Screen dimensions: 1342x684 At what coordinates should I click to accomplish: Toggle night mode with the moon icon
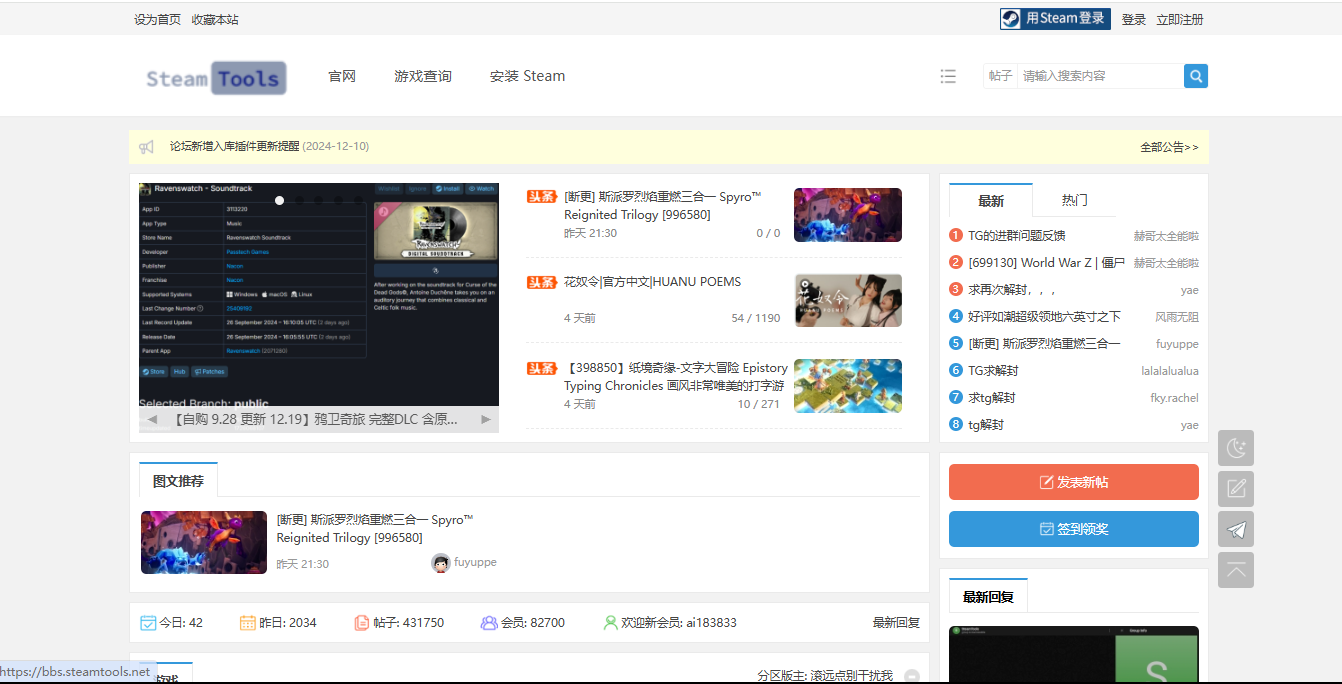pos(1236,448)
